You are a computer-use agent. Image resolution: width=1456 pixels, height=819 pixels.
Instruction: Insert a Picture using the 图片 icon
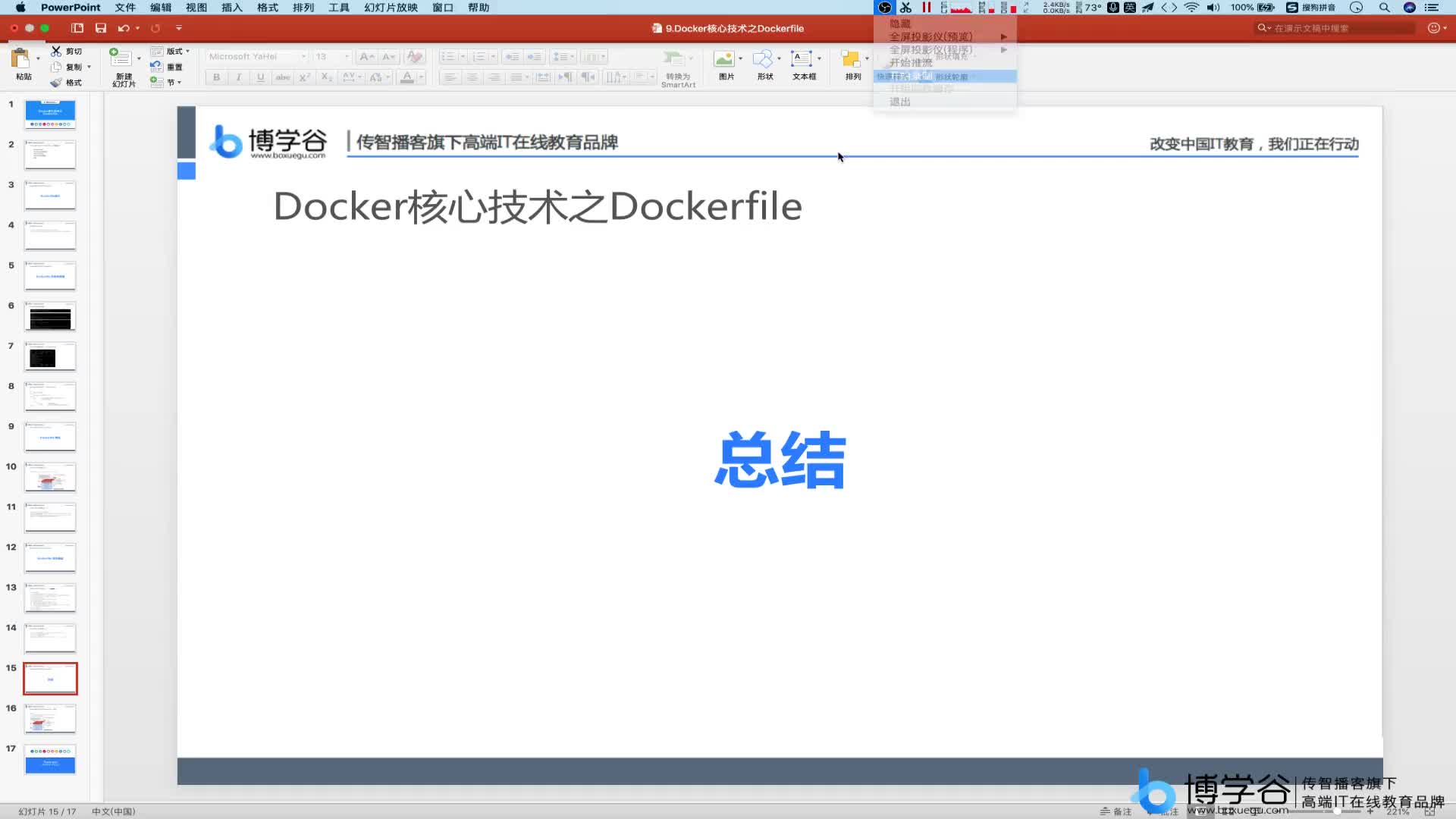[x=724, y=59]
